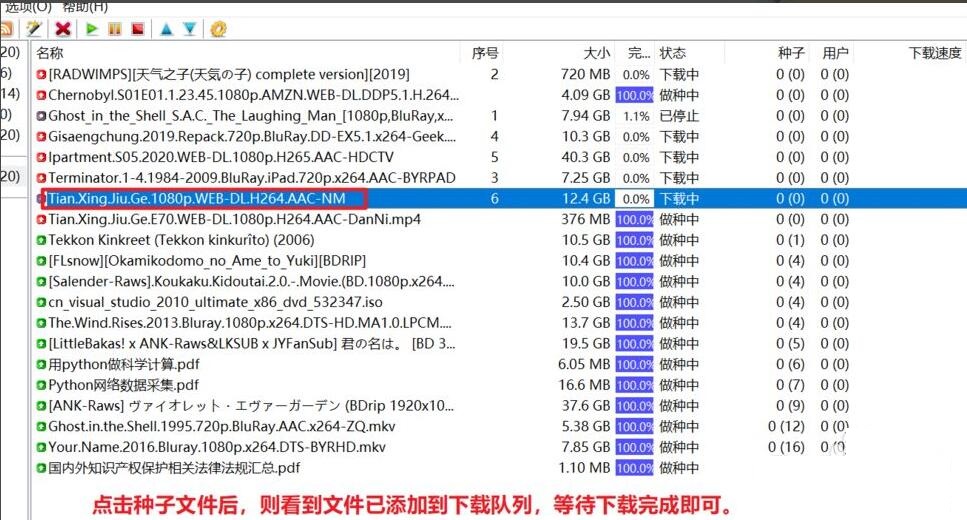The height and width of the screenshot is (520, 967).
Task: Select [ANK-Raws] ヴァイオレット・エヴァーガーデン torrent name
Action: pos(251,406)
